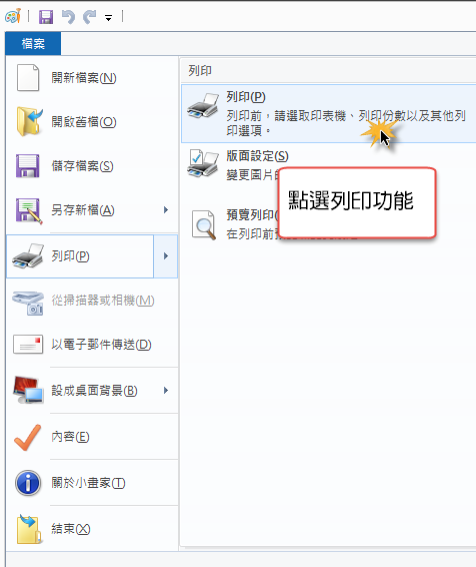Click 列印(P) option in the print submenu
Viewport: 476px width, 567px height.
[328, 114]
